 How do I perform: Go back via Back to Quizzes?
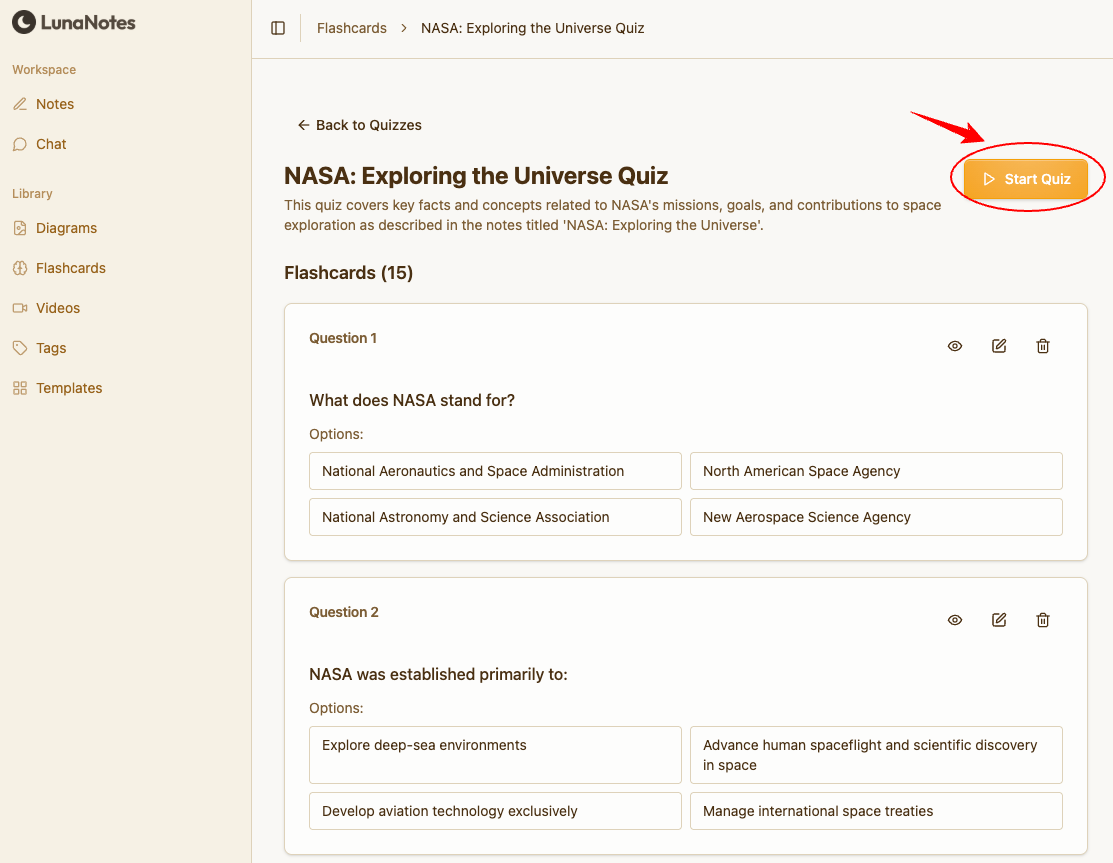360,125
